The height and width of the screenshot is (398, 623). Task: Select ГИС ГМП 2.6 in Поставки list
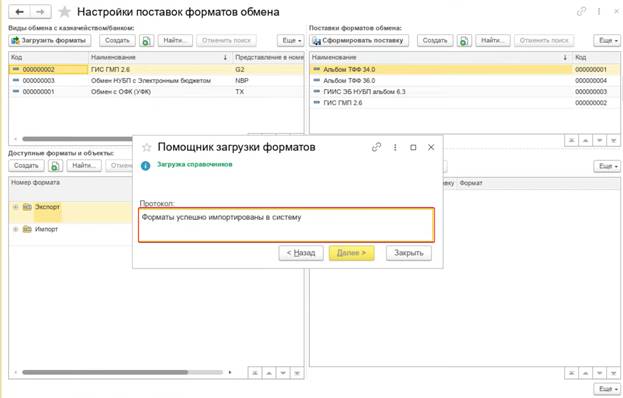pos(464,103)
